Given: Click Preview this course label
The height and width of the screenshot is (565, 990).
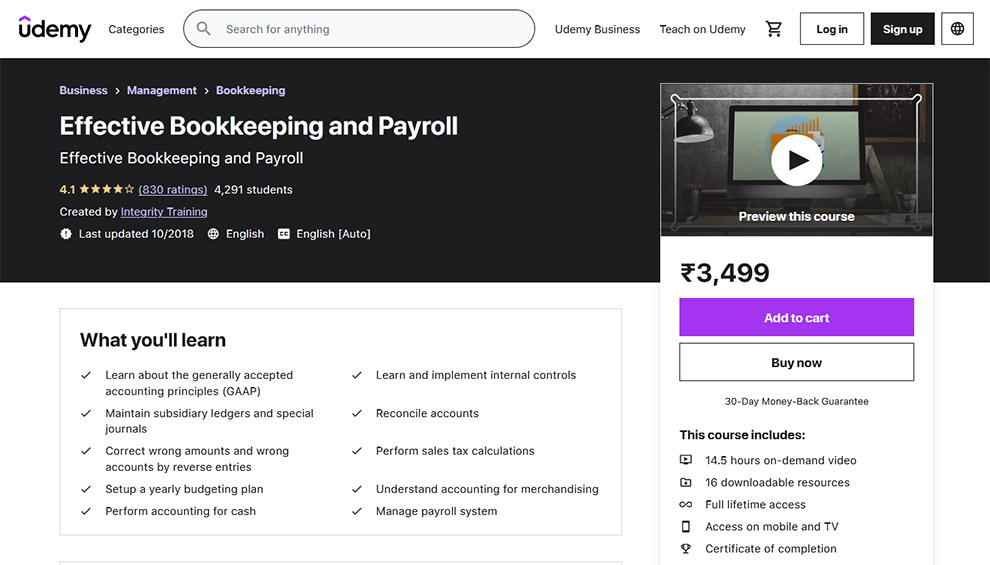Looking at the screenshot, I should tap(796, 217).
